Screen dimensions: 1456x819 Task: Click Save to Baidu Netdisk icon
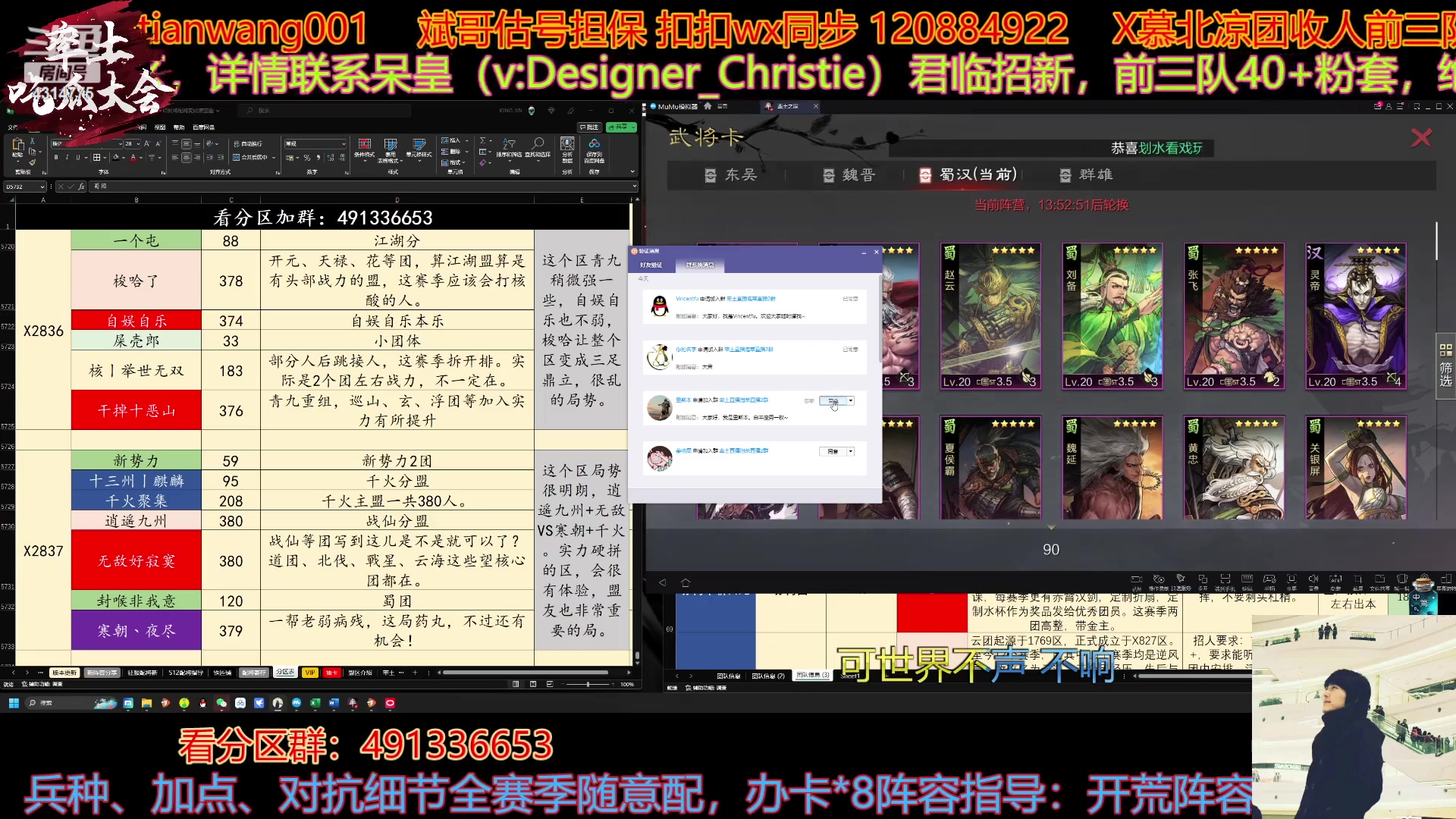[594, 149]
